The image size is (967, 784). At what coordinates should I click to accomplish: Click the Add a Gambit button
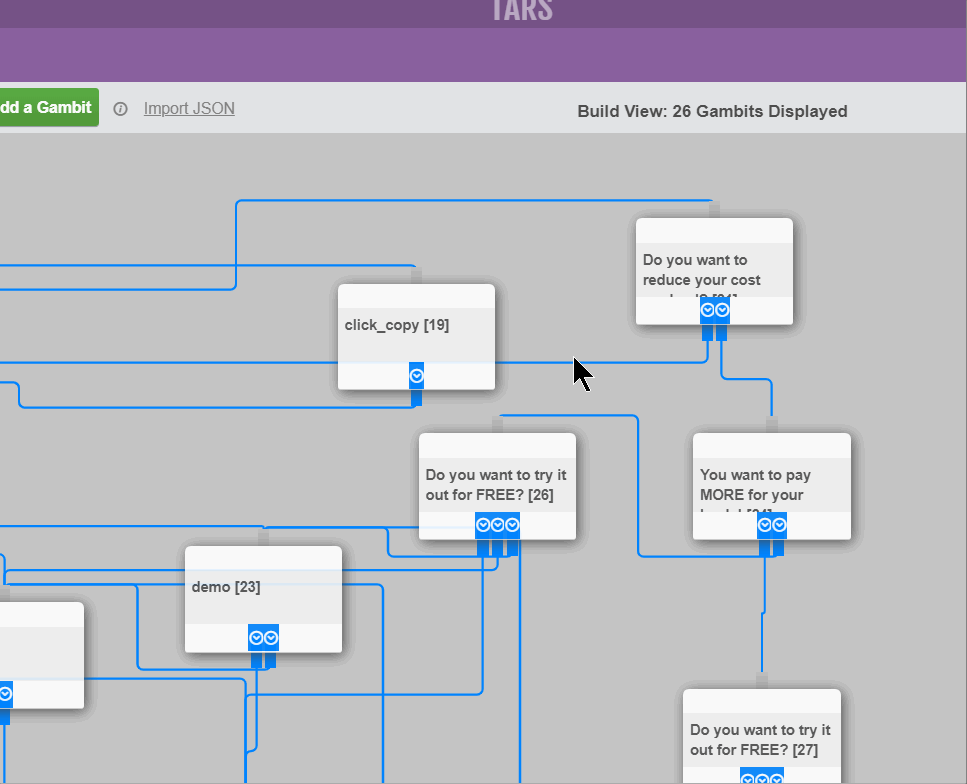pyautogui.click(x=48, y=107)
